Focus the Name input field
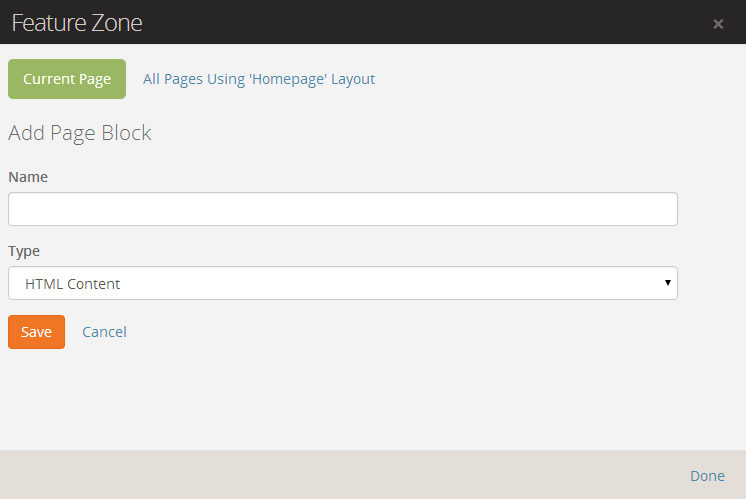Screen dimensions: 746x499 (x=343, y=209)
